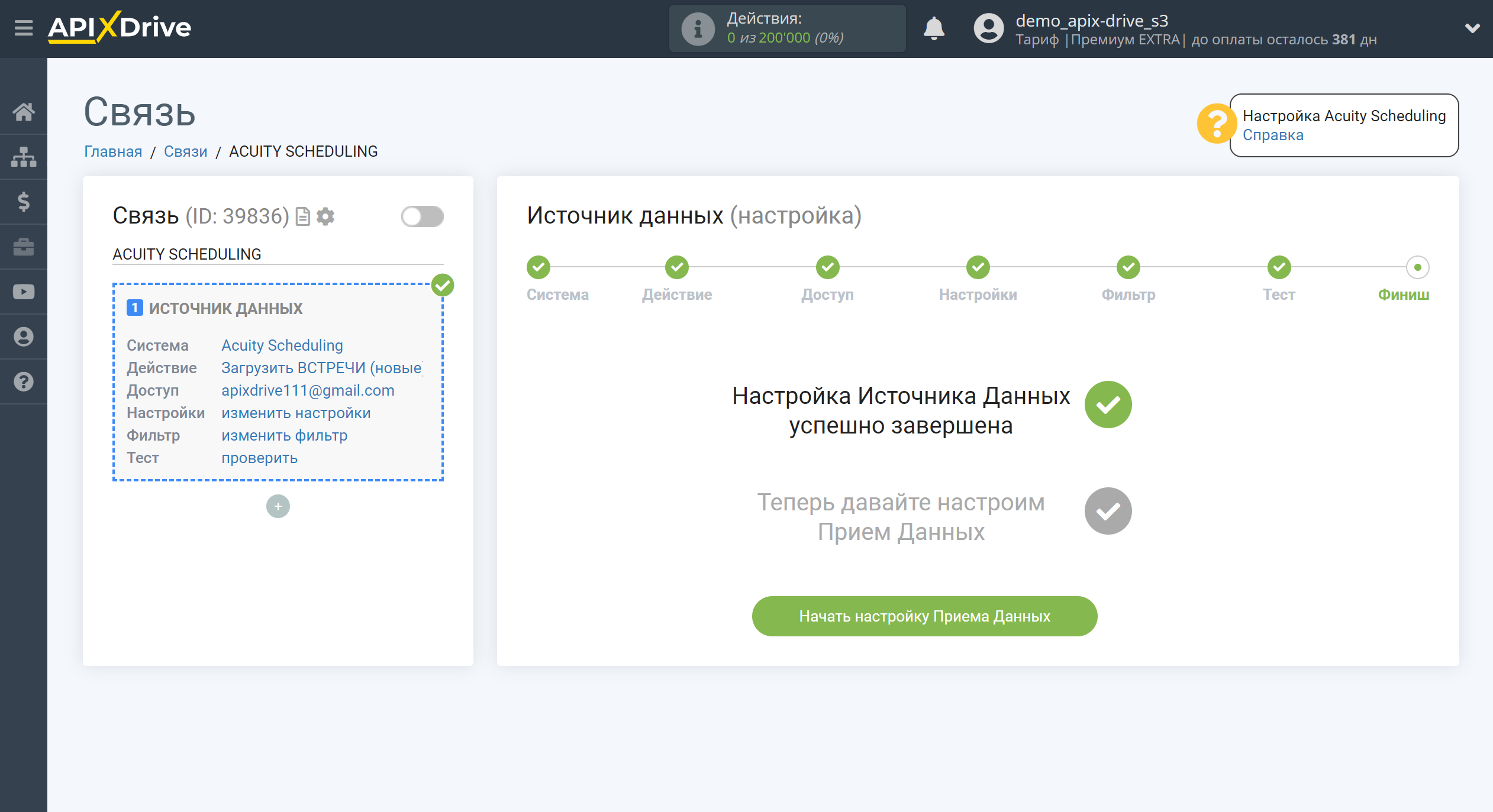
Task: Click the Фильтр step checkmark
Action: [1128, 267]
